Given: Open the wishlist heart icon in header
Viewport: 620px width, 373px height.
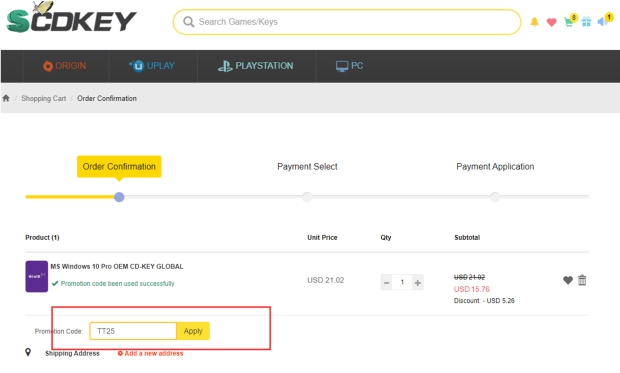Looking at the screenshot, I should [x=552, y=22].
